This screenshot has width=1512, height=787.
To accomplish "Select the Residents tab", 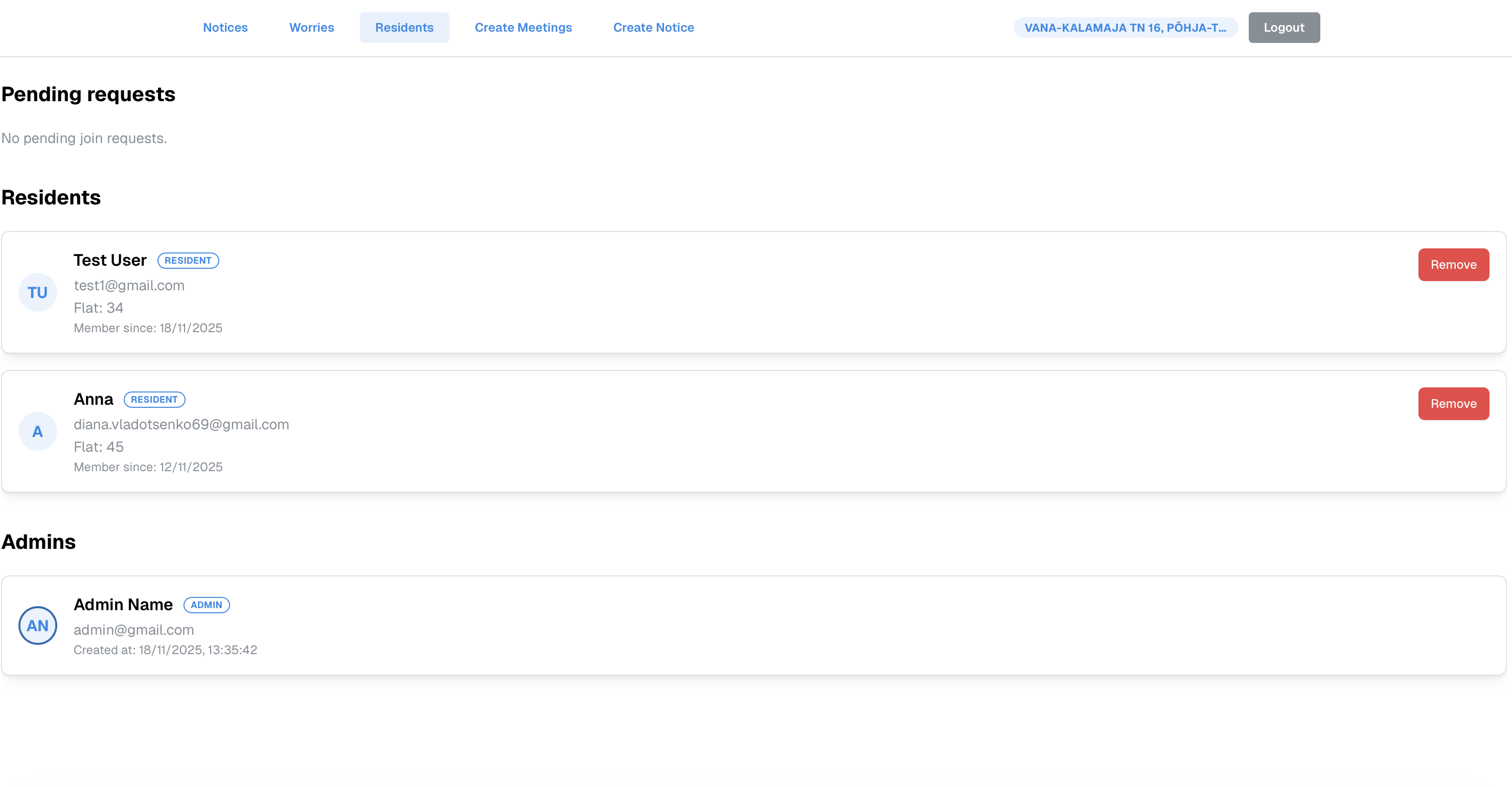I will click(x=404, y=28).
